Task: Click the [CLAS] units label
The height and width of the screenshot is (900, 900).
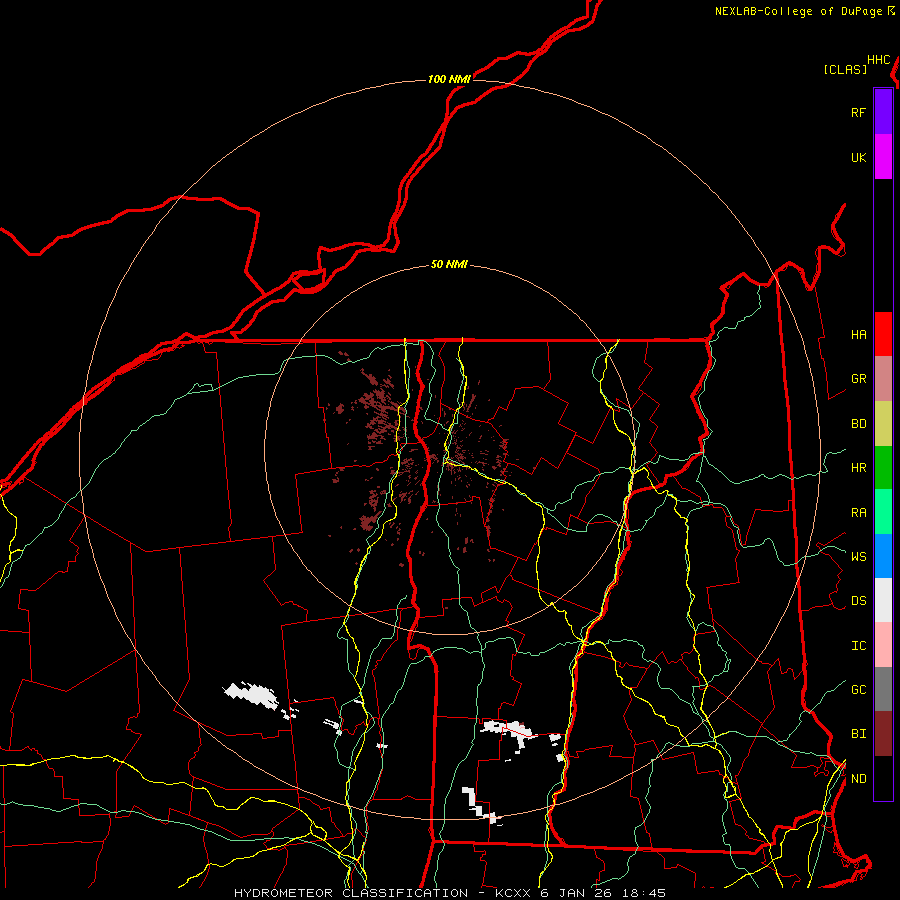Action: (x=845, y=69)
